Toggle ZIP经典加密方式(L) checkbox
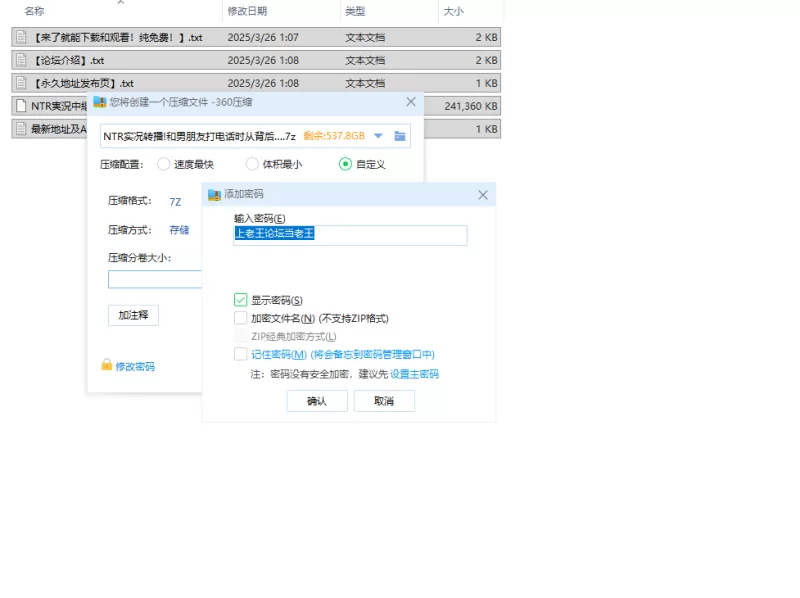 (x=240, y=336)
